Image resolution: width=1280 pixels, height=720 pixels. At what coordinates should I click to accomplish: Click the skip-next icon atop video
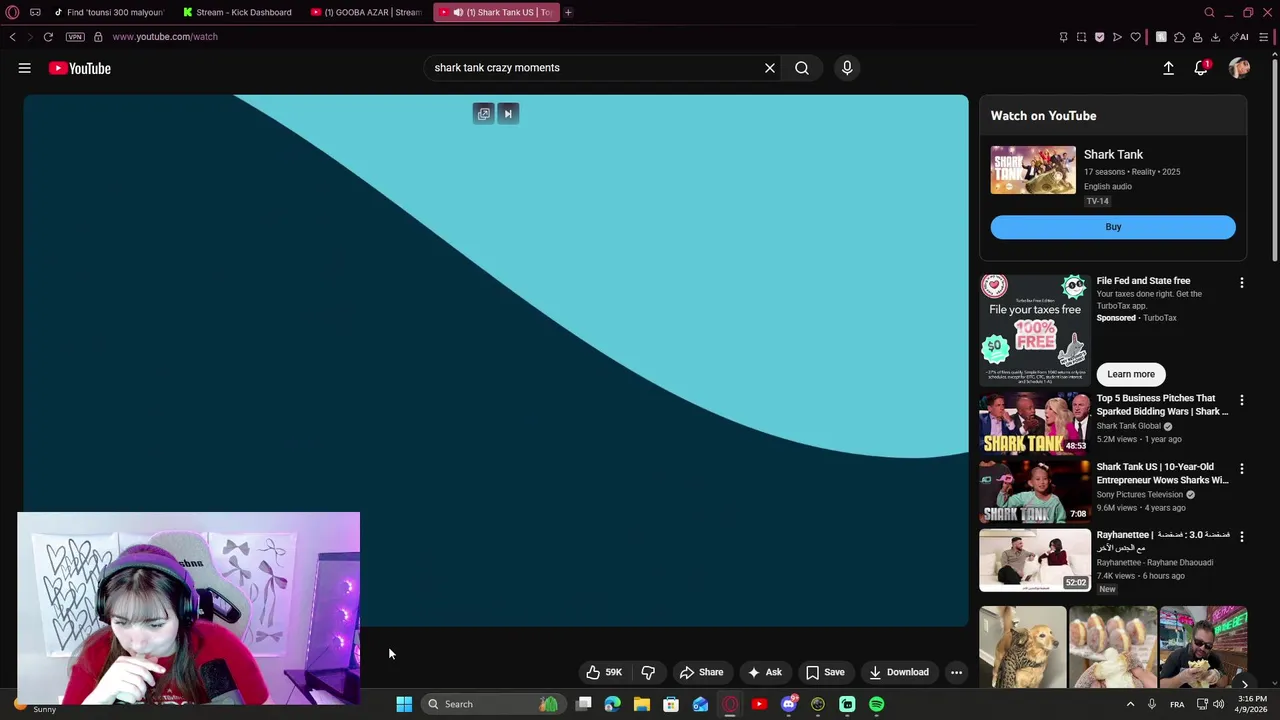pos(508,114)
